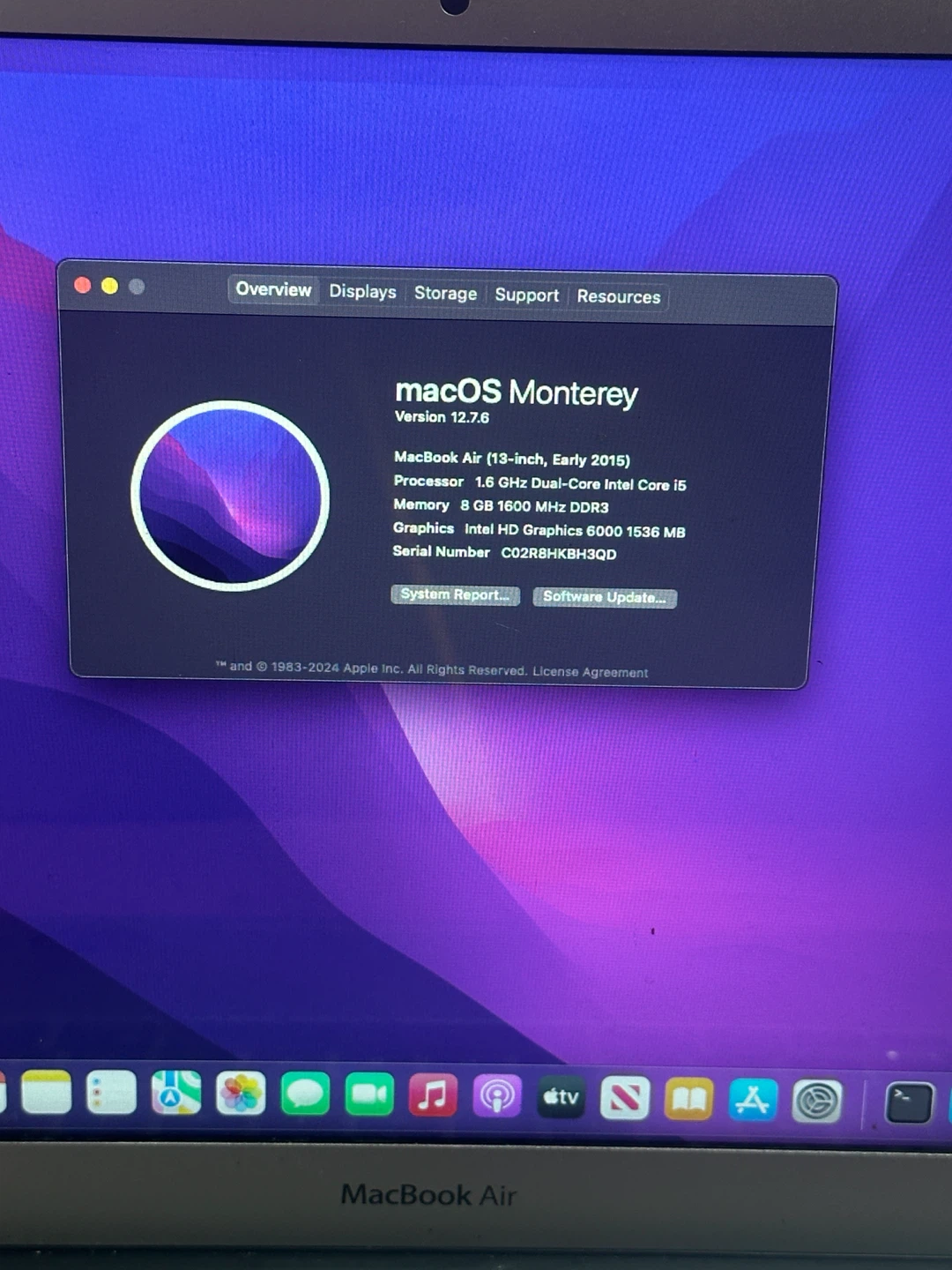Screen dimensions: 952x1270
Task: Open Notes from the Dock
Action: (46, 1093)
